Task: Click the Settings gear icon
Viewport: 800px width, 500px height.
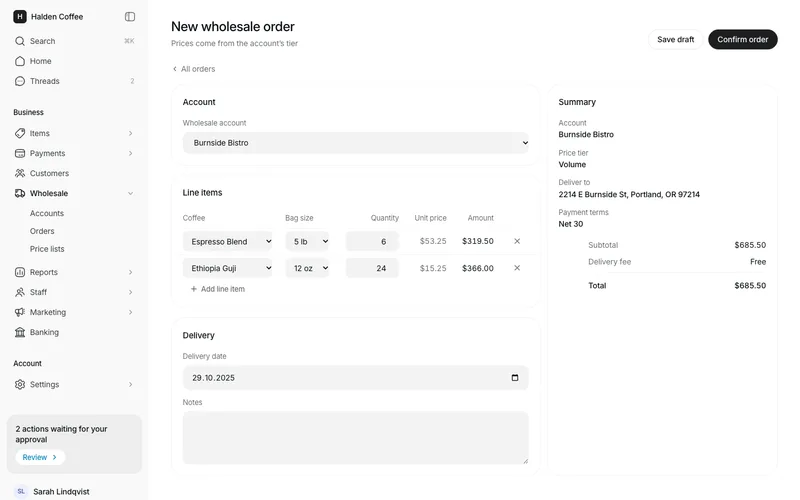Action: (x=20, y=384)
